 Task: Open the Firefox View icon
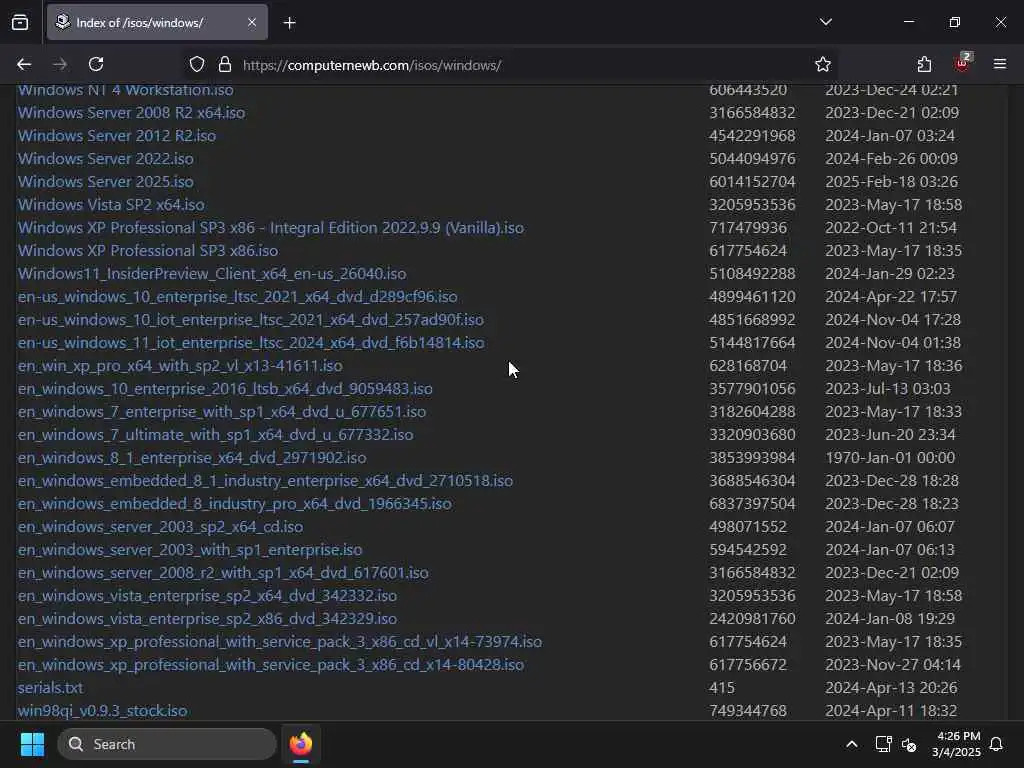pos(20,22)
